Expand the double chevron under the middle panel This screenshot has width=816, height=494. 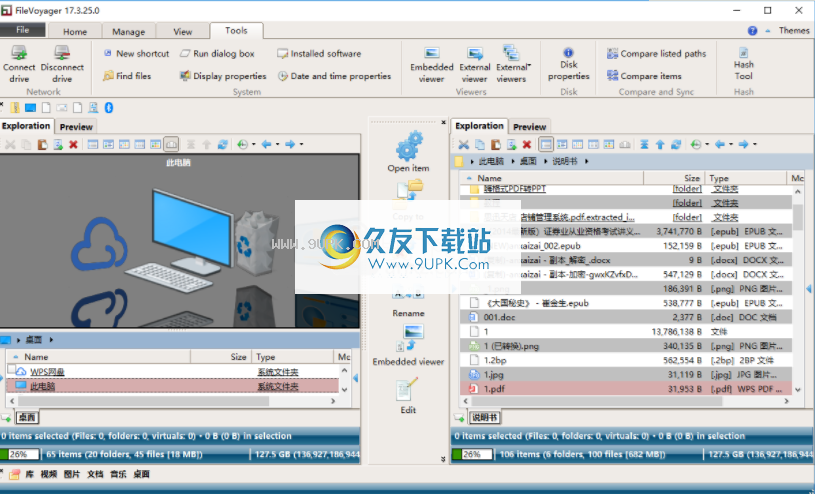click(x=443, y=459)
